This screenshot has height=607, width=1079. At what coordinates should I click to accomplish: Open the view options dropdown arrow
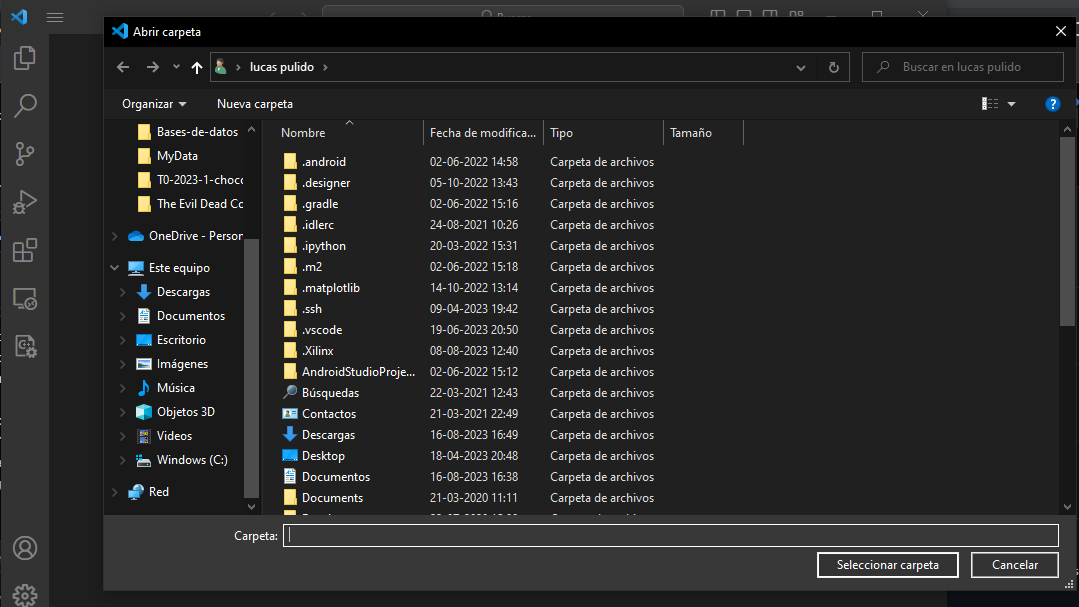(1010, 103)
